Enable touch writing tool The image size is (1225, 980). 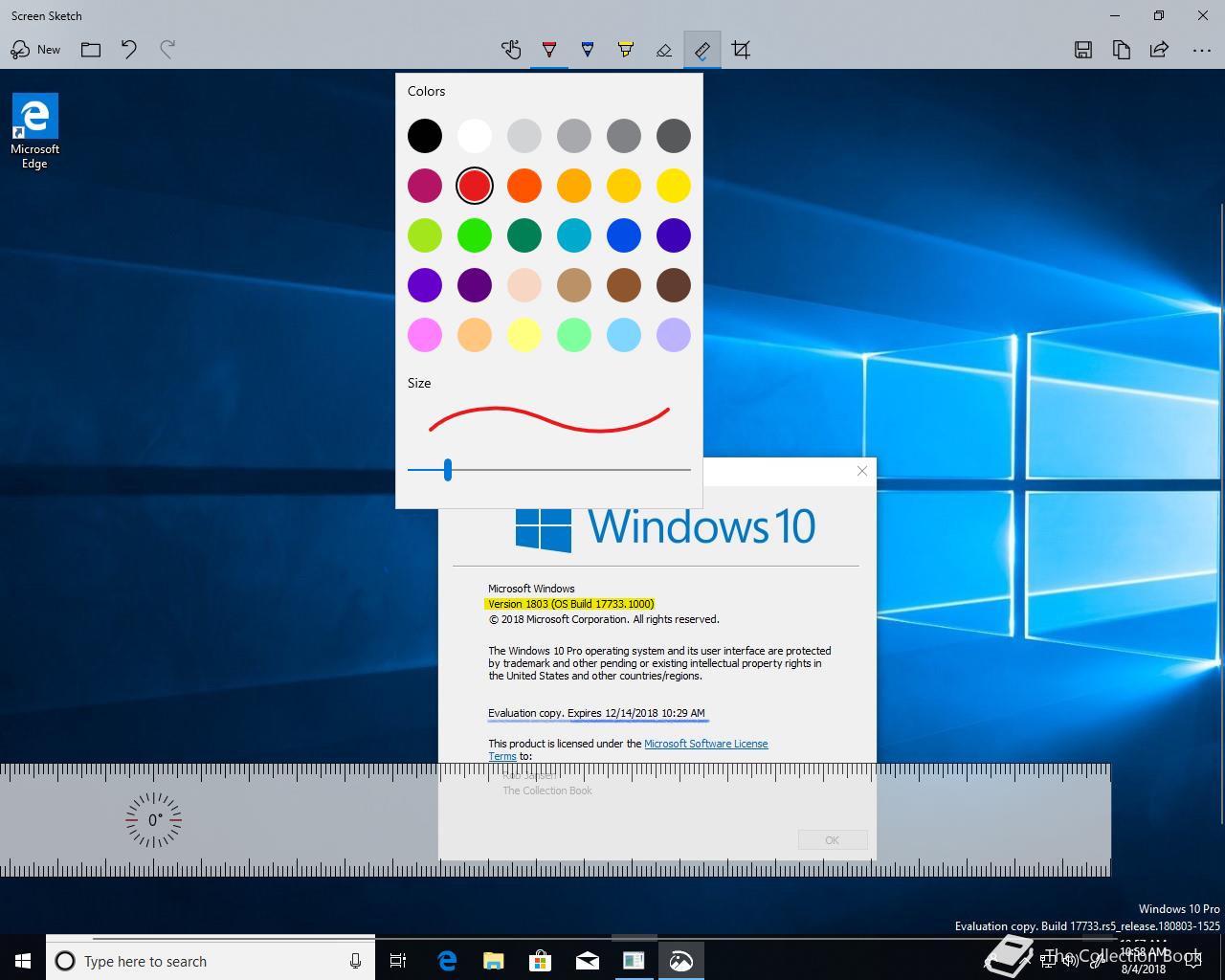click(511, 50)
